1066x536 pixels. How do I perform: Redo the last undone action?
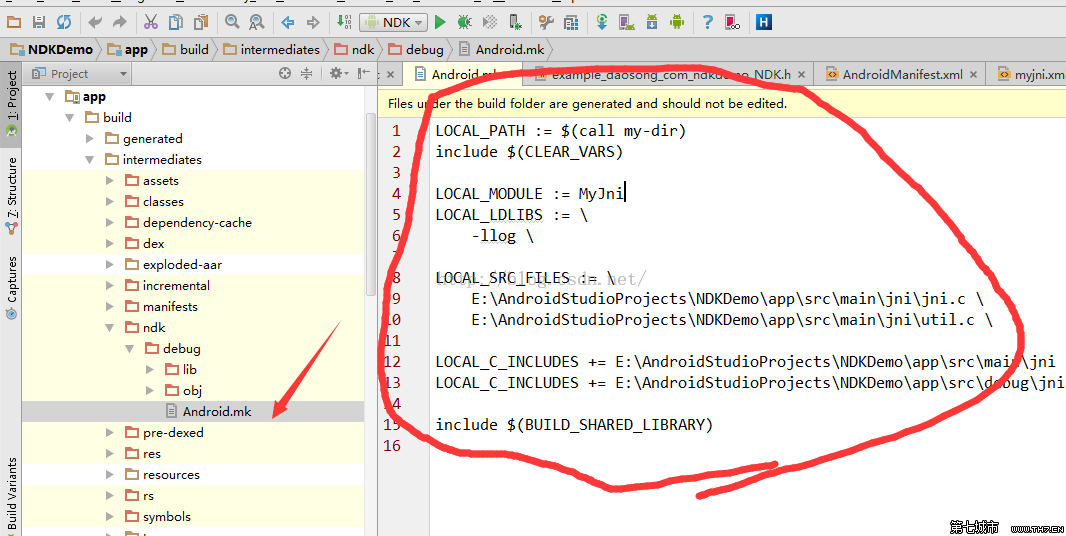[120, 22]
